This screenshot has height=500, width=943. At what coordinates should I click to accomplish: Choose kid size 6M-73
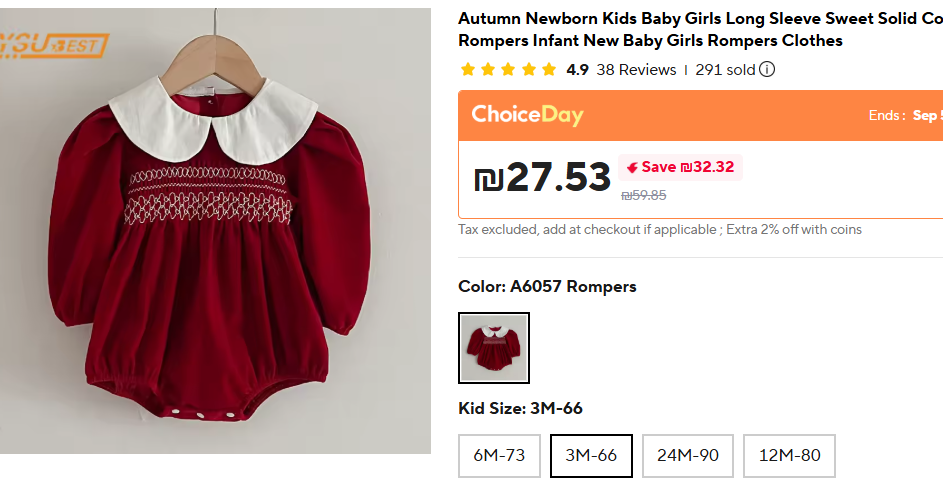(499, 455)
